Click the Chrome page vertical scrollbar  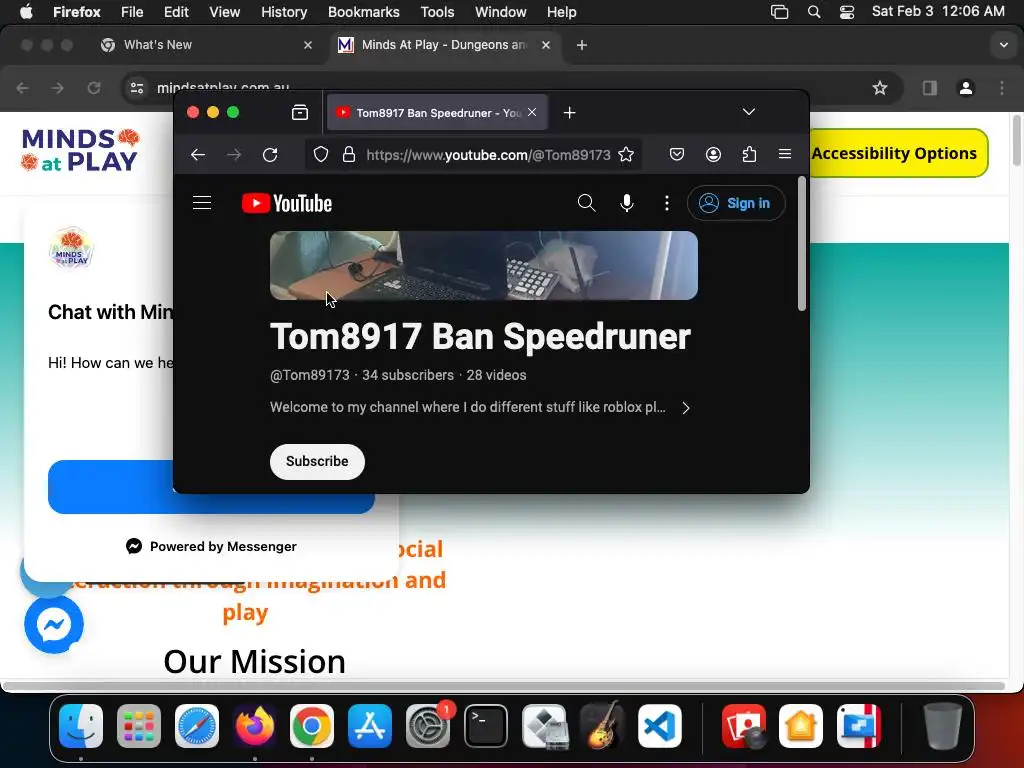tap(1016, 141)
